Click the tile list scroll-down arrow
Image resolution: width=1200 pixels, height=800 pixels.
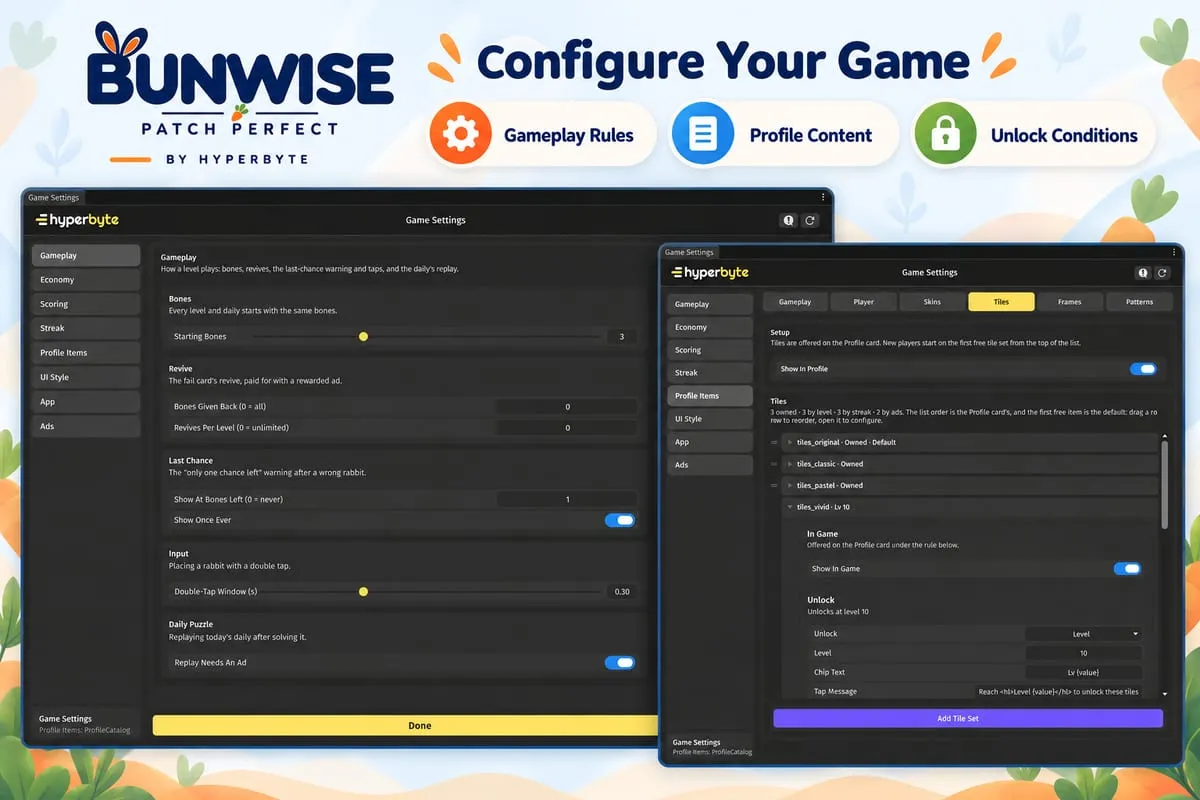pos(1164,693)
